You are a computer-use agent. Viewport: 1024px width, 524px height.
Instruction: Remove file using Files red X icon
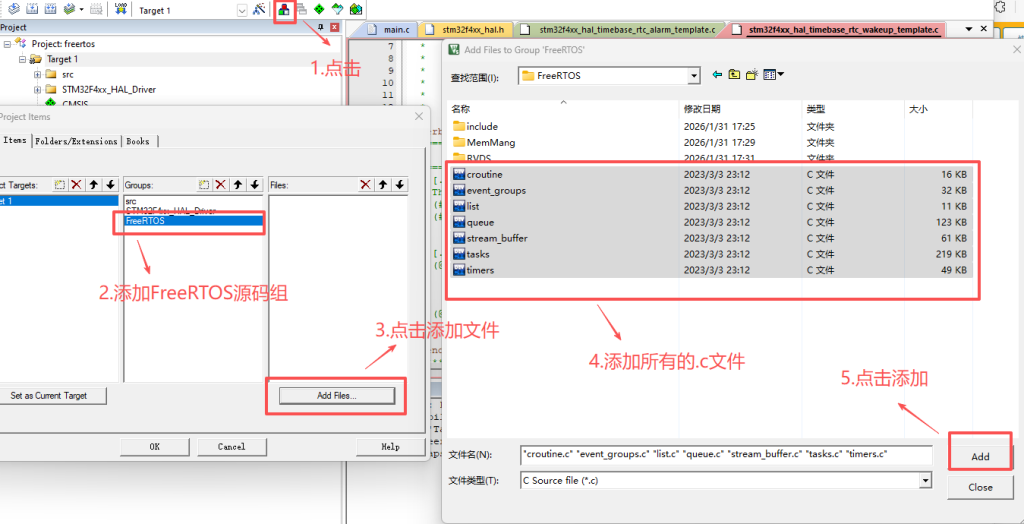click(365, 185)
